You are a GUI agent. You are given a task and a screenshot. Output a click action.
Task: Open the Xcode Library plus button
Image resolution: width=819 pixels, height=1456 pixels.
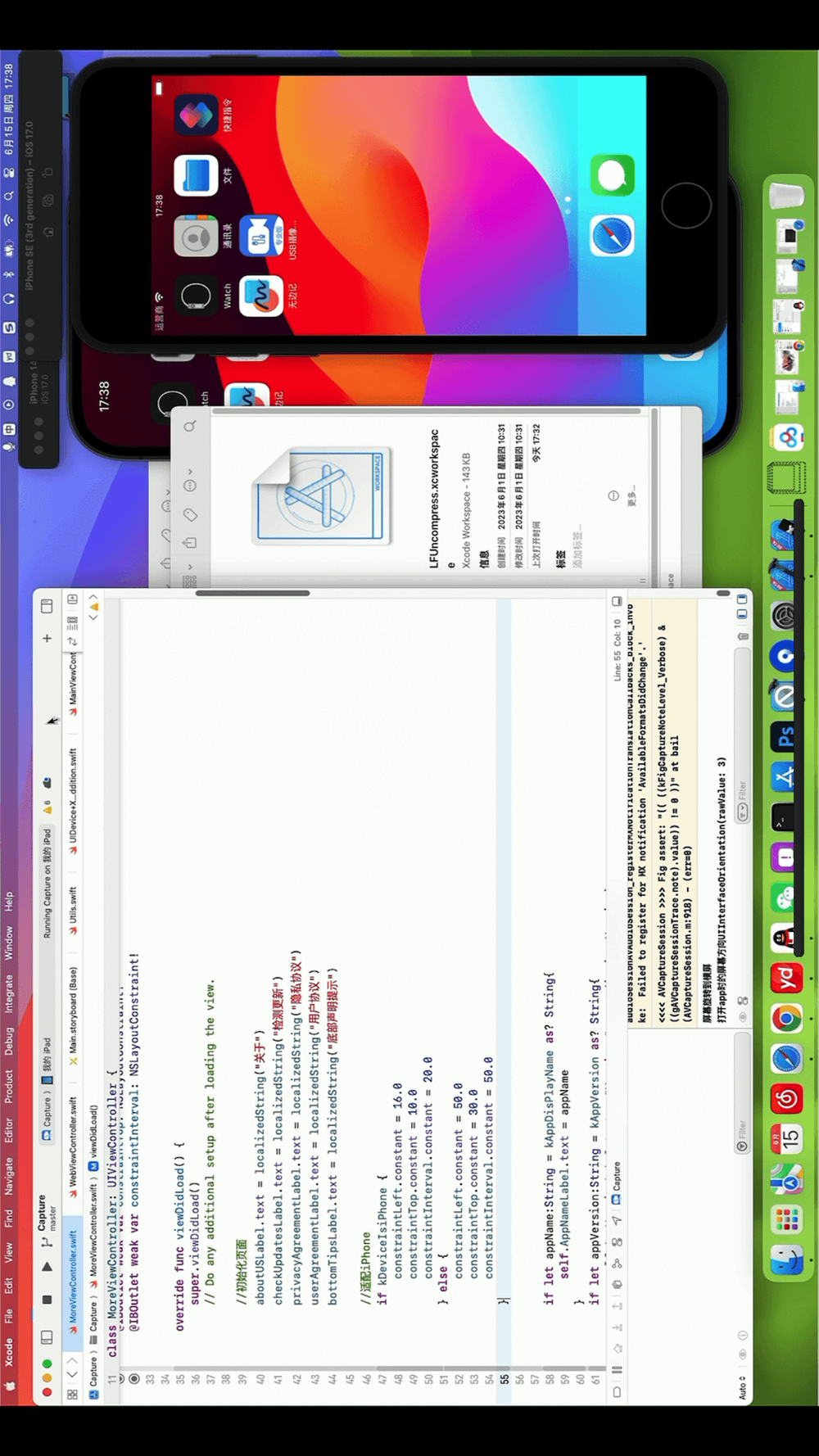(47, 638)
